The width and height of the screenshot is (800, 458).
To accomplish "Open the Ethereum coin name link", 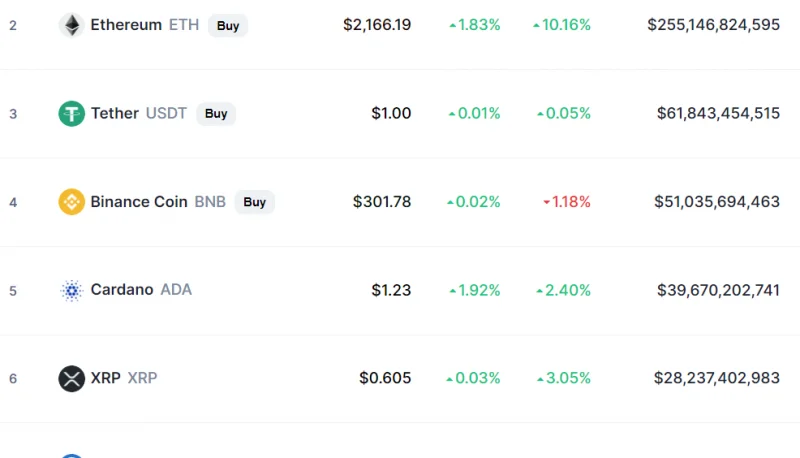I will 126,24.
